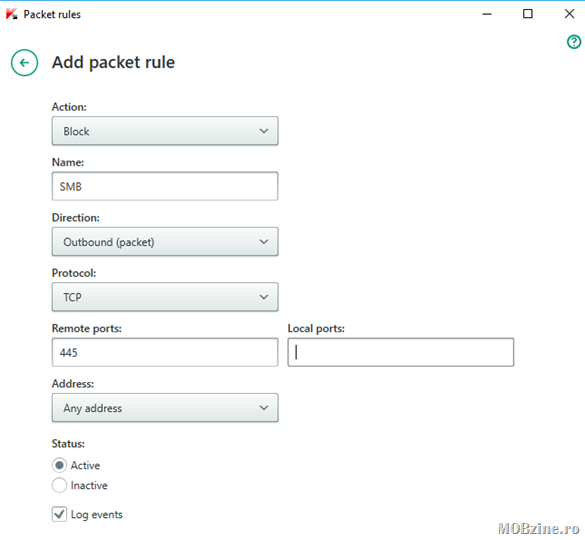
Task: Select the Active status radio button
Action: tap(59, 465)
